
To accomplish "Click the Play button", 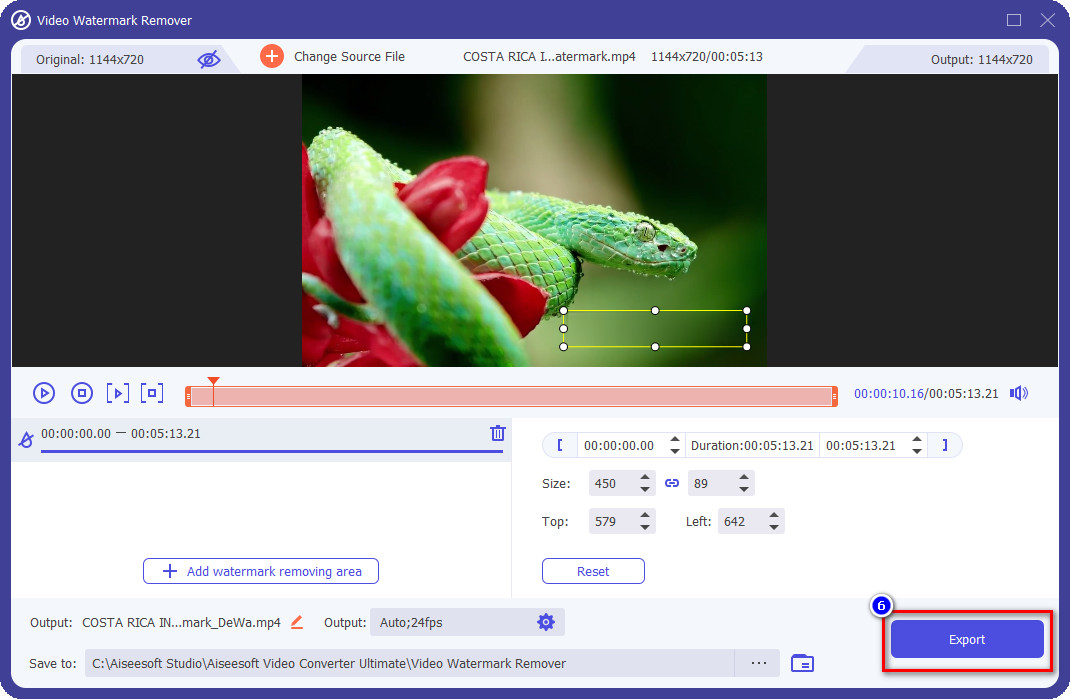I will [44, 393].
